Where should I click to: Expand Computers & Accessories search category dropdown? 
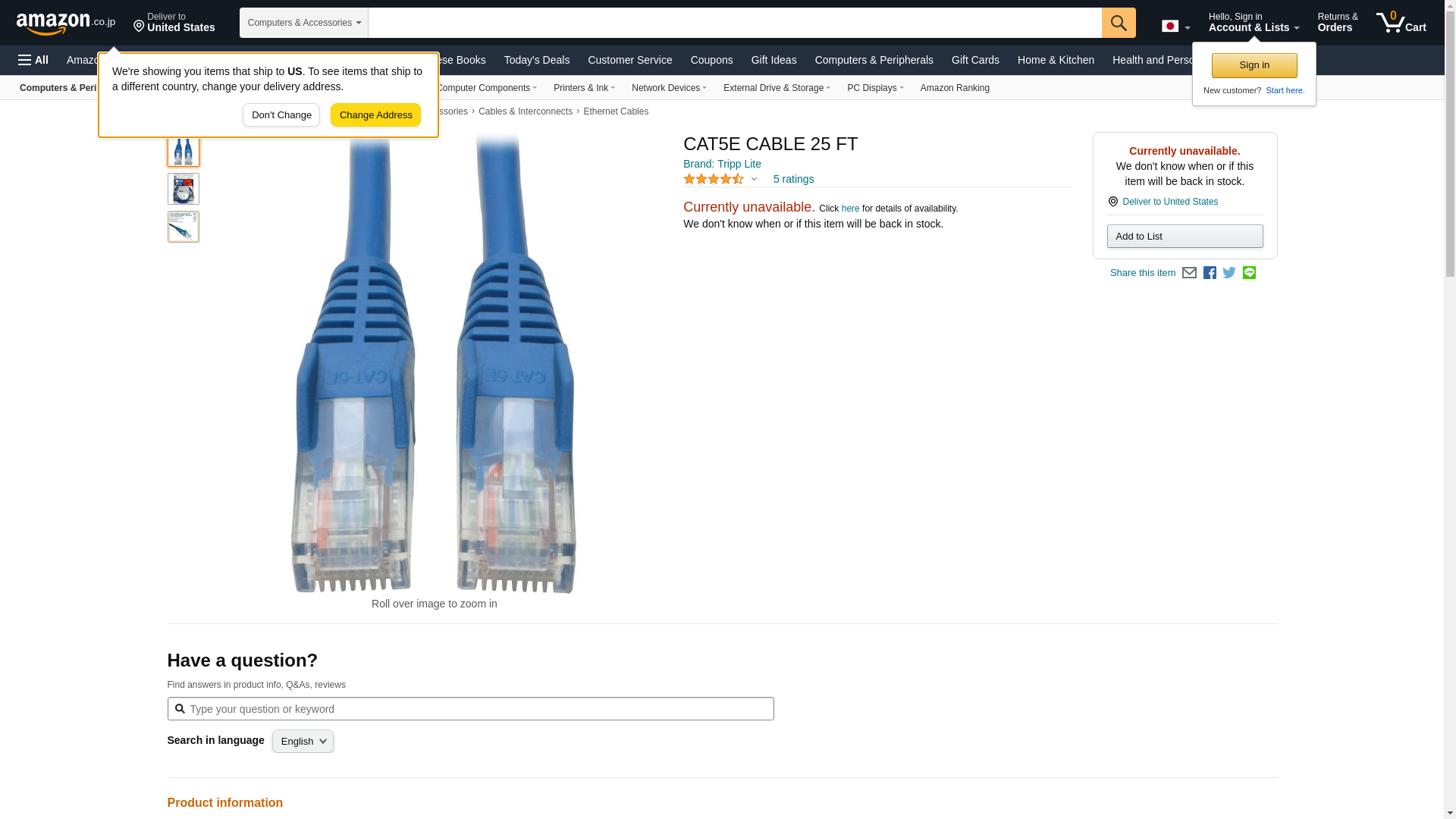[x=304, y=23]
